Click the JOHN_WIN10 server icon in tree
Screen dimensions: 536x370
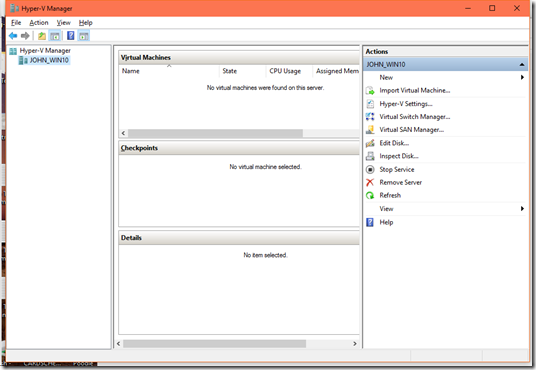pos(23,60)
